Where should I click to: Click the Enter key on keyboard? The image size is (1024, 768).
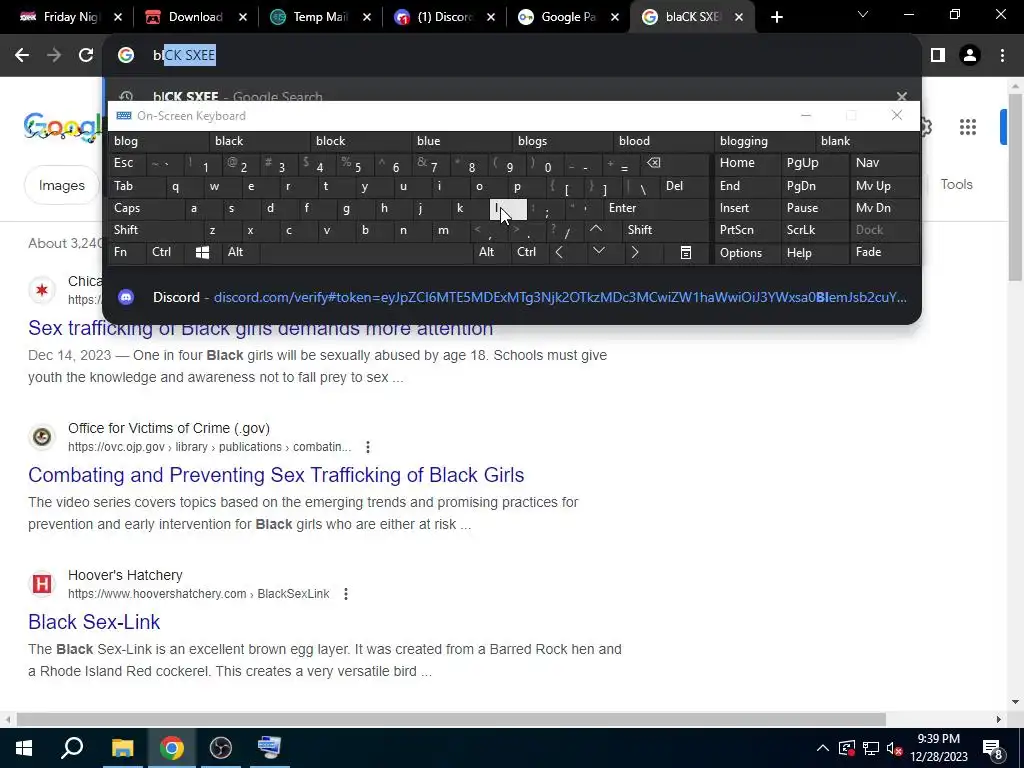[x=655, y=208]
